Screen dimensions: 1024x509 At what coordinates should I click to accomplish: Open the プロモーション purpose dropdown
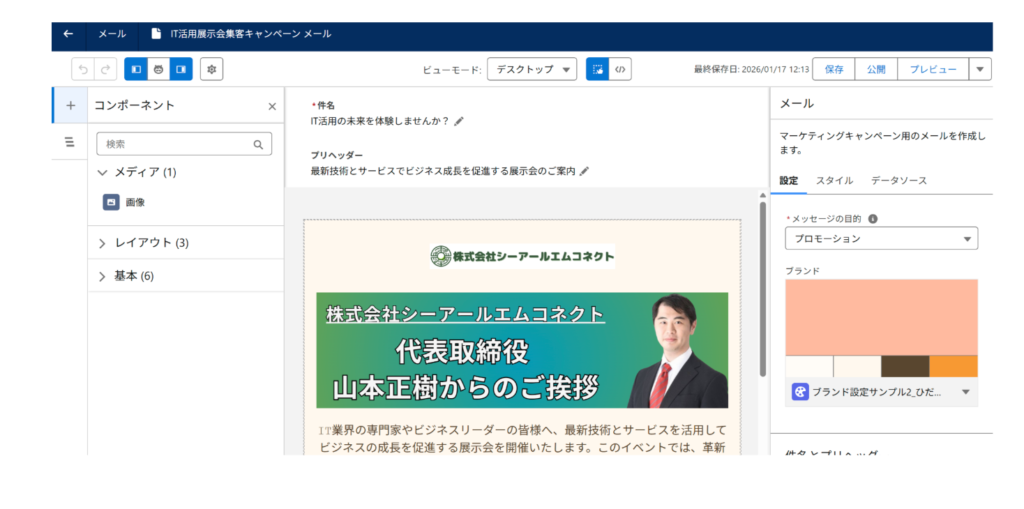[882, 238]
